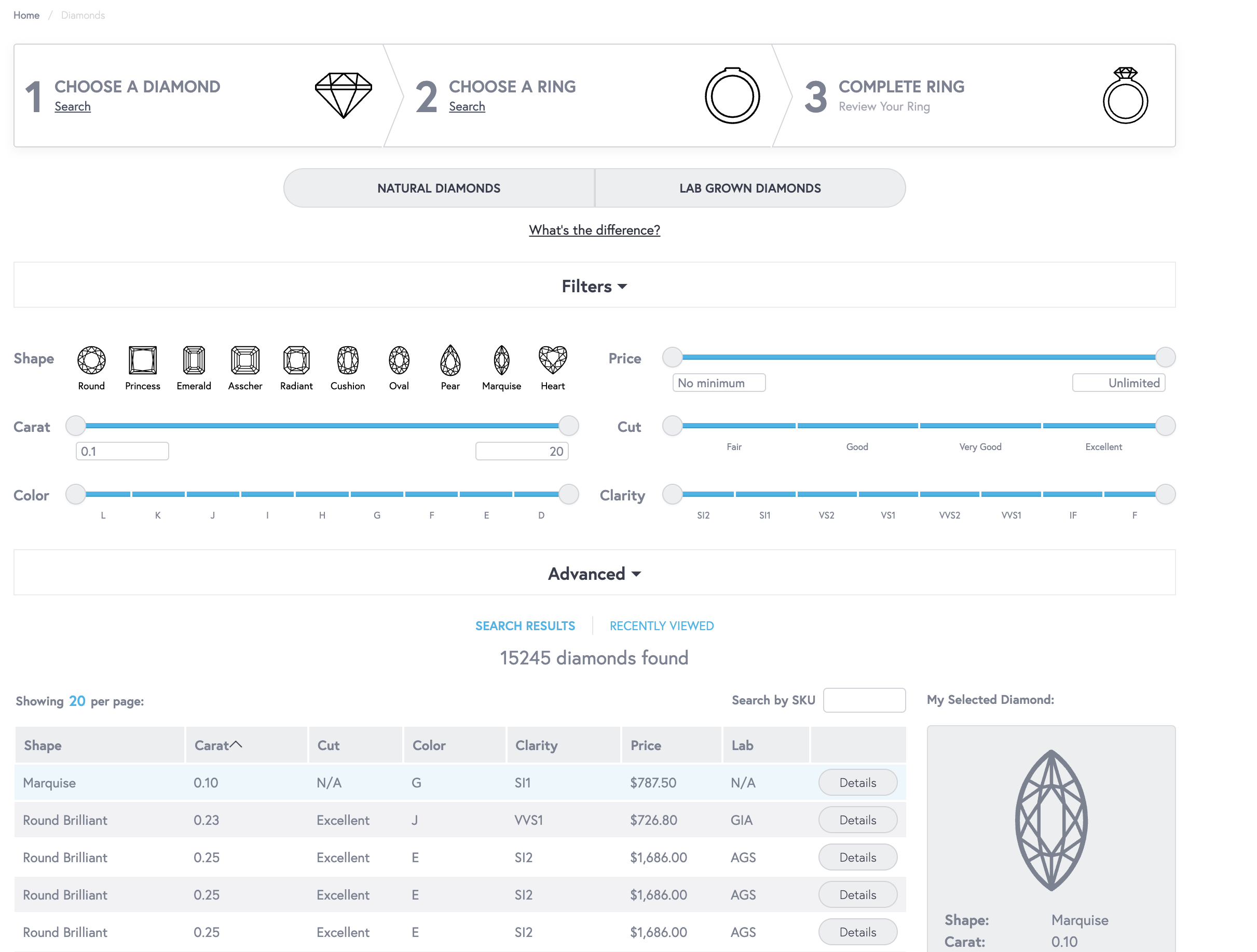This screenshot has width=1257, height=952.
Task: Select the Pear shape icon
Action: 450,360
